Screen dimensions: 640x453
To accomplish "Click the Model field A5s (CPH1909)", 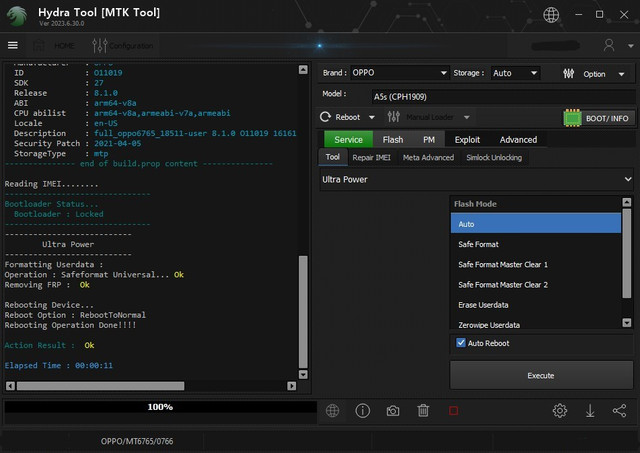I will pos(503,97).
